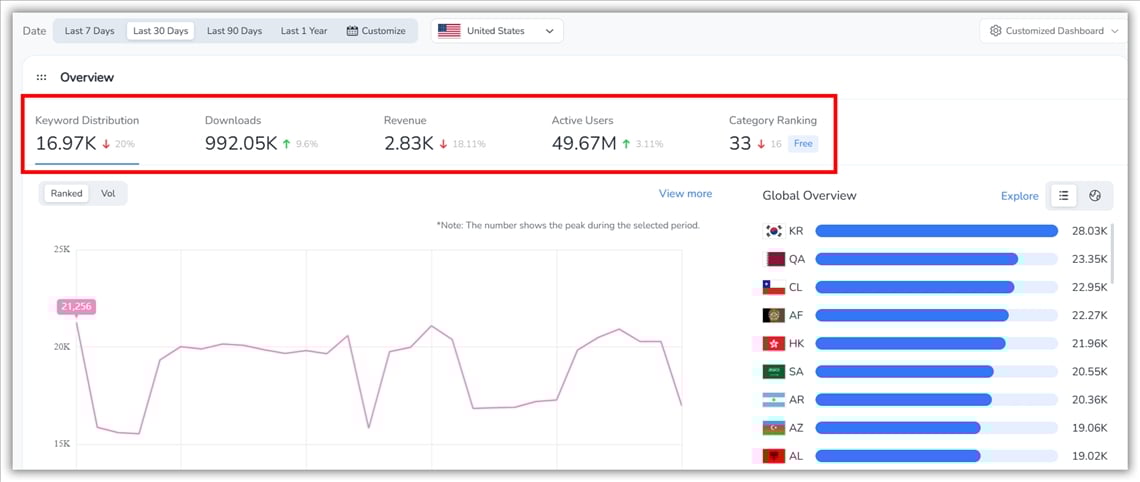Viewport: 1140px width, 482px height.
Task: Click the Qatar flag icon
Action: (x=774, y=259)
